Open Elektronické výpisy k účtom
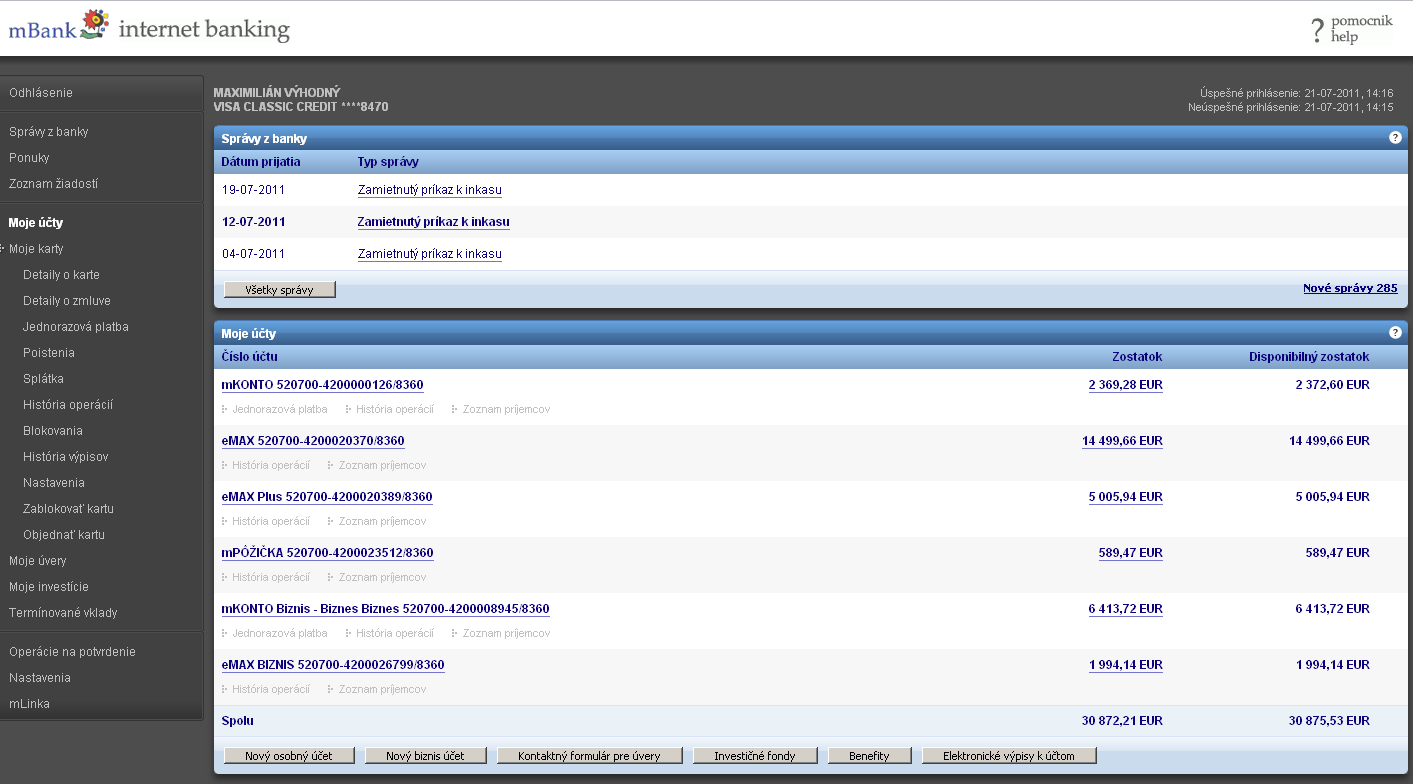1413x784 pixels. (1009, 756)
